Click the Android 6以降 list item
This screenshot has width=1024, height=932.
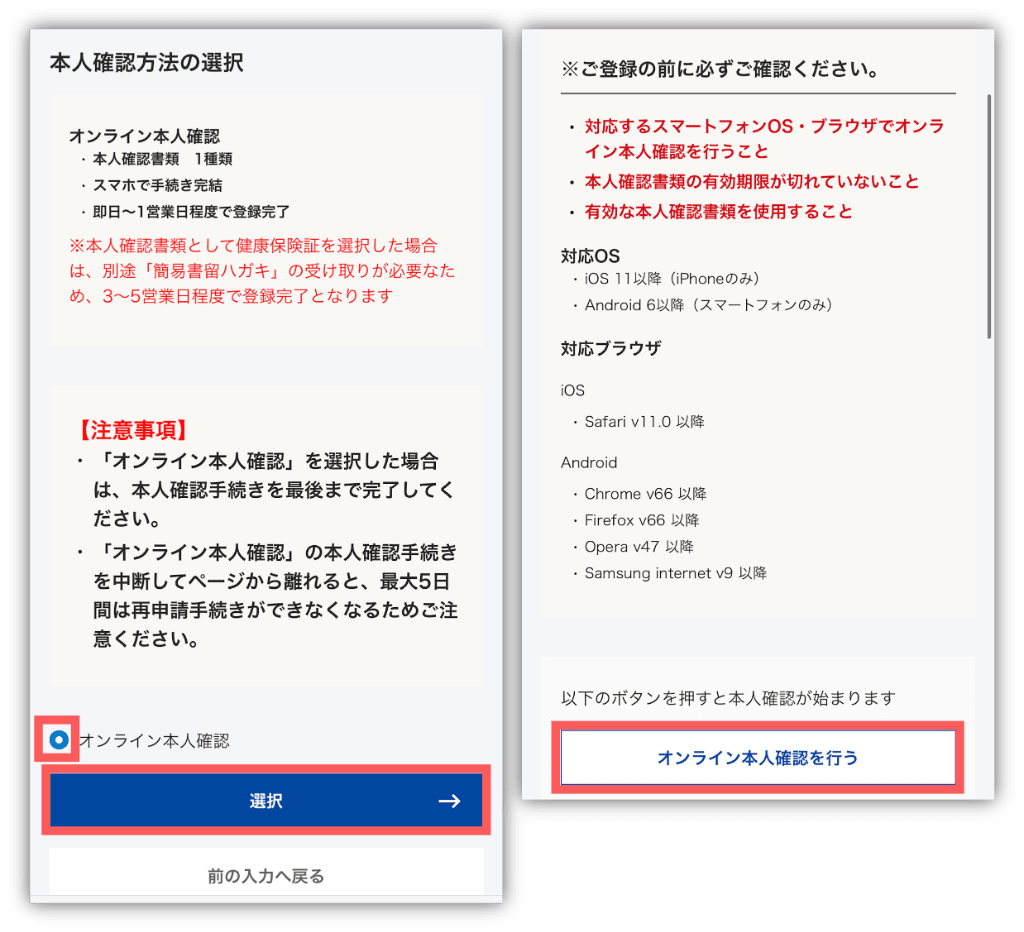click(708, 305)
